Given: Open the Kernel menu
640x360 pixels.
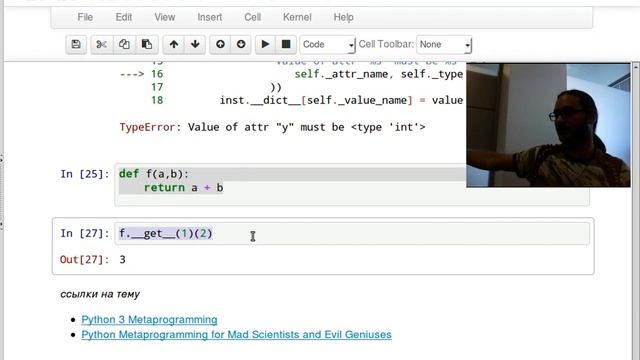Looking at the screenshot, I should (297, 17).
